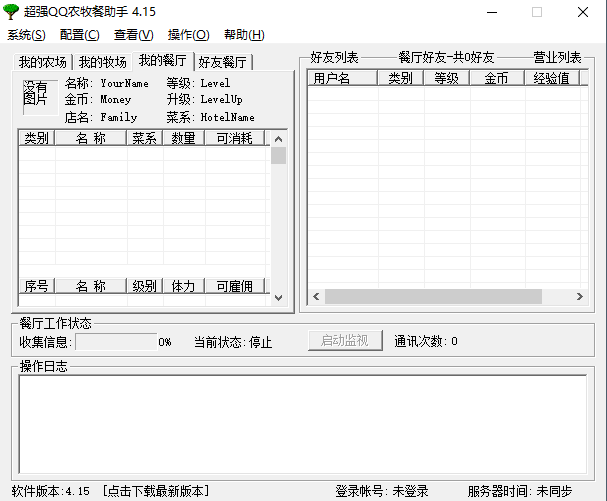
Task: Click the left arrow of friend list scrollbar
Action: pos(316,297)
